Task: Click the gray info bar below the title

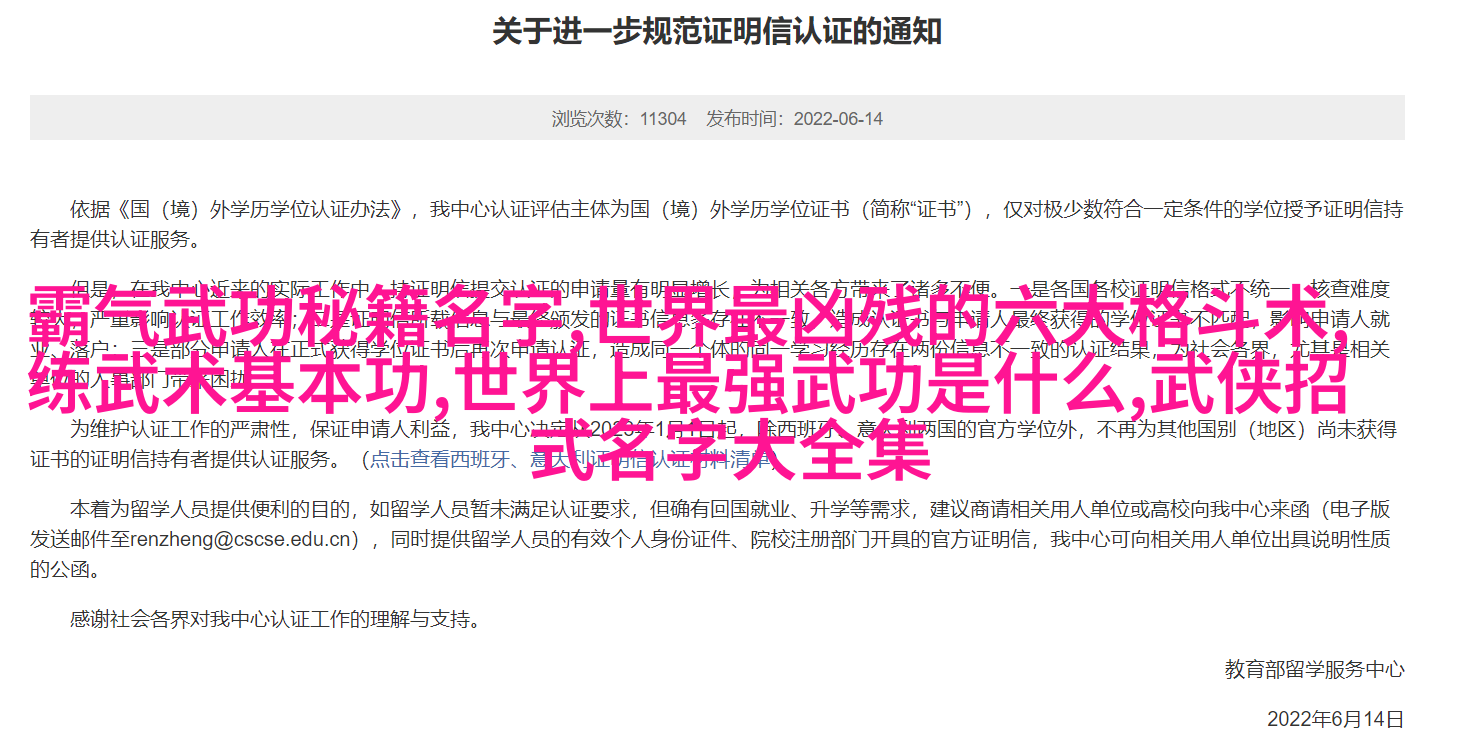Action: (x=717, y=118)
